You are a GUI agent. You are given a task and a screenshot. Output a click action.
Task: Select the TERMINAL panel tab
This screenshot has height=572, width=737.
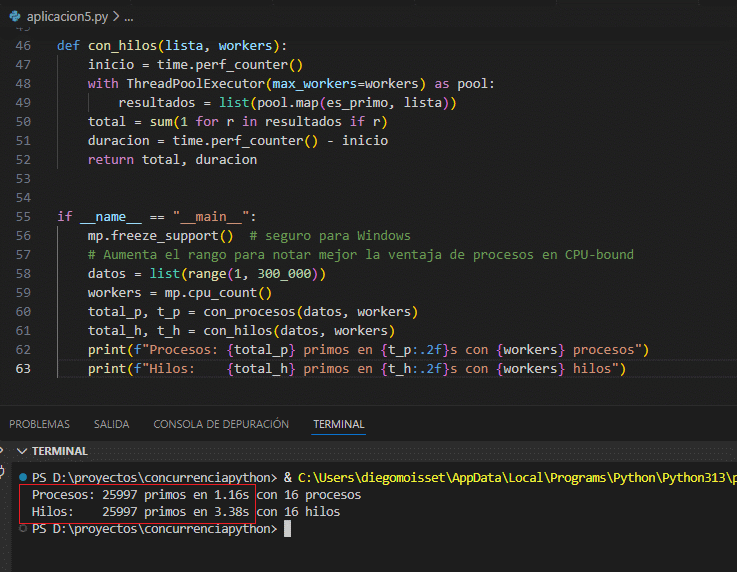point(338,424)
